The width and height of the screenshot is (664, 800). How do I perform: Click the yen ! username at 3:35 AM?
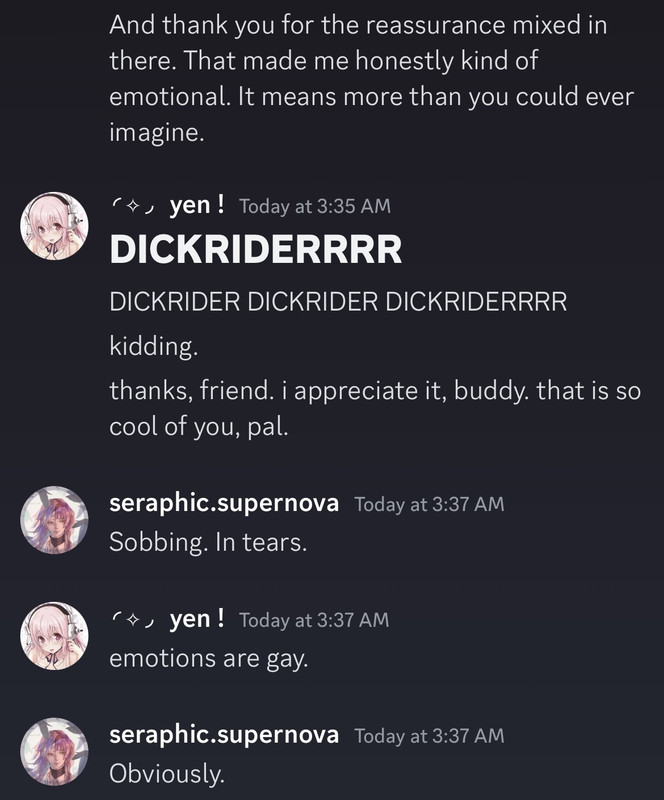click(x=196, y=206)
